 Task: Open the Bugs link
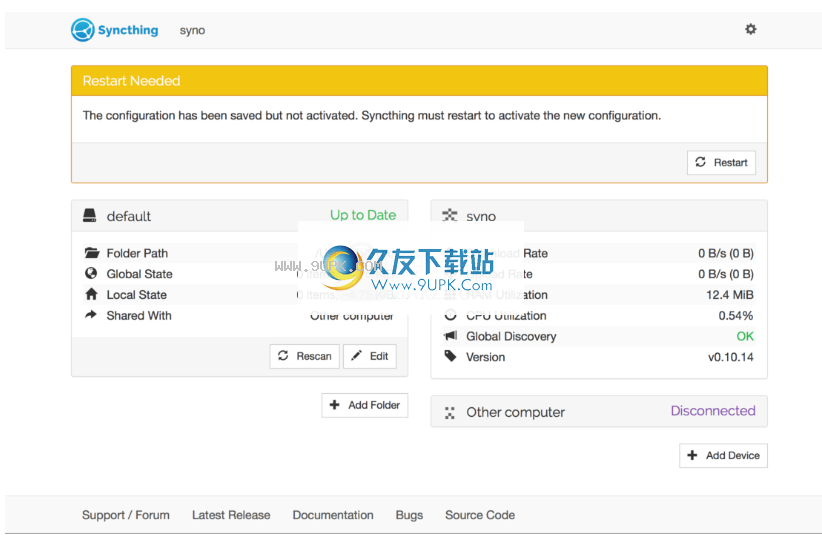pyautogui.click(x=409, y=515)
